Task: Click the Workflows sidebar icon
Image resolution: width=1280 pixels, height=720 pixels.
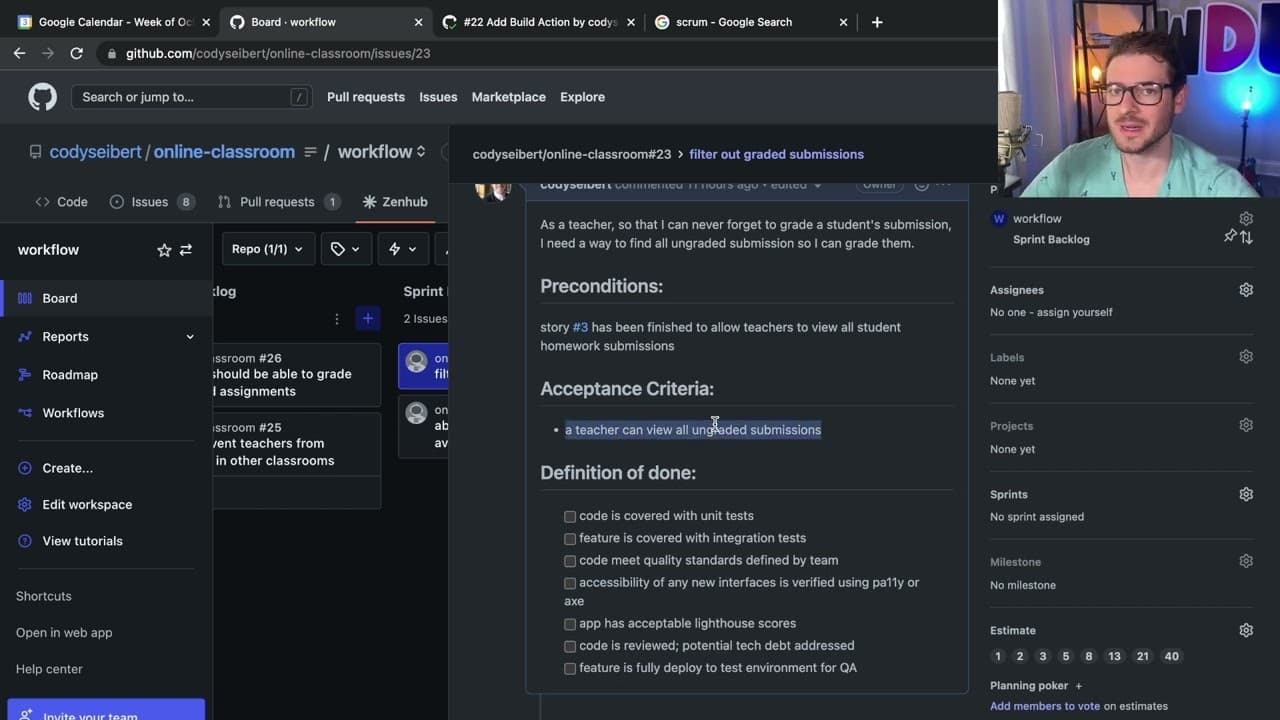Action: click(25, 413)
